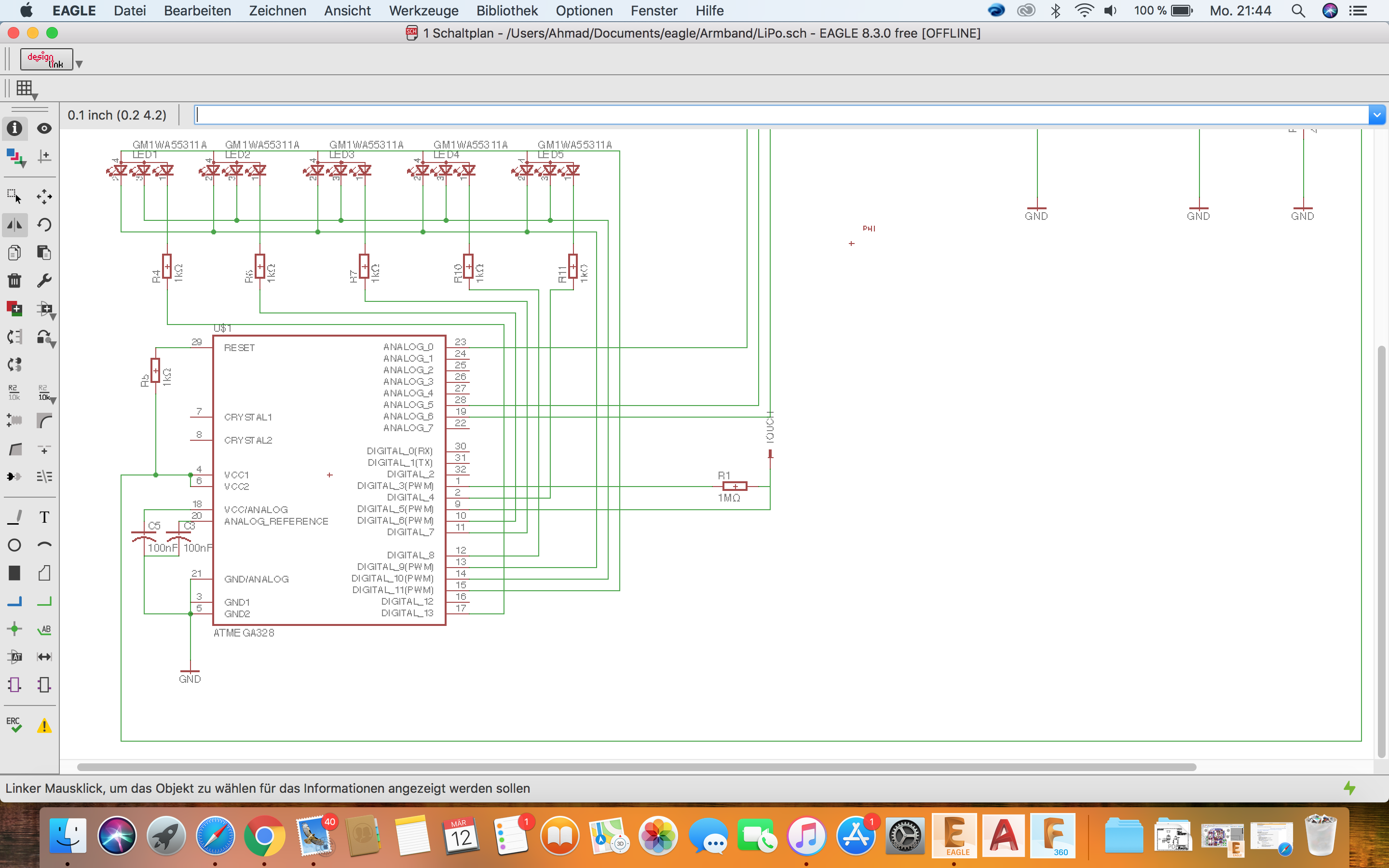Select the Info tool
1389x868 pixels.
tap(14, 128)
